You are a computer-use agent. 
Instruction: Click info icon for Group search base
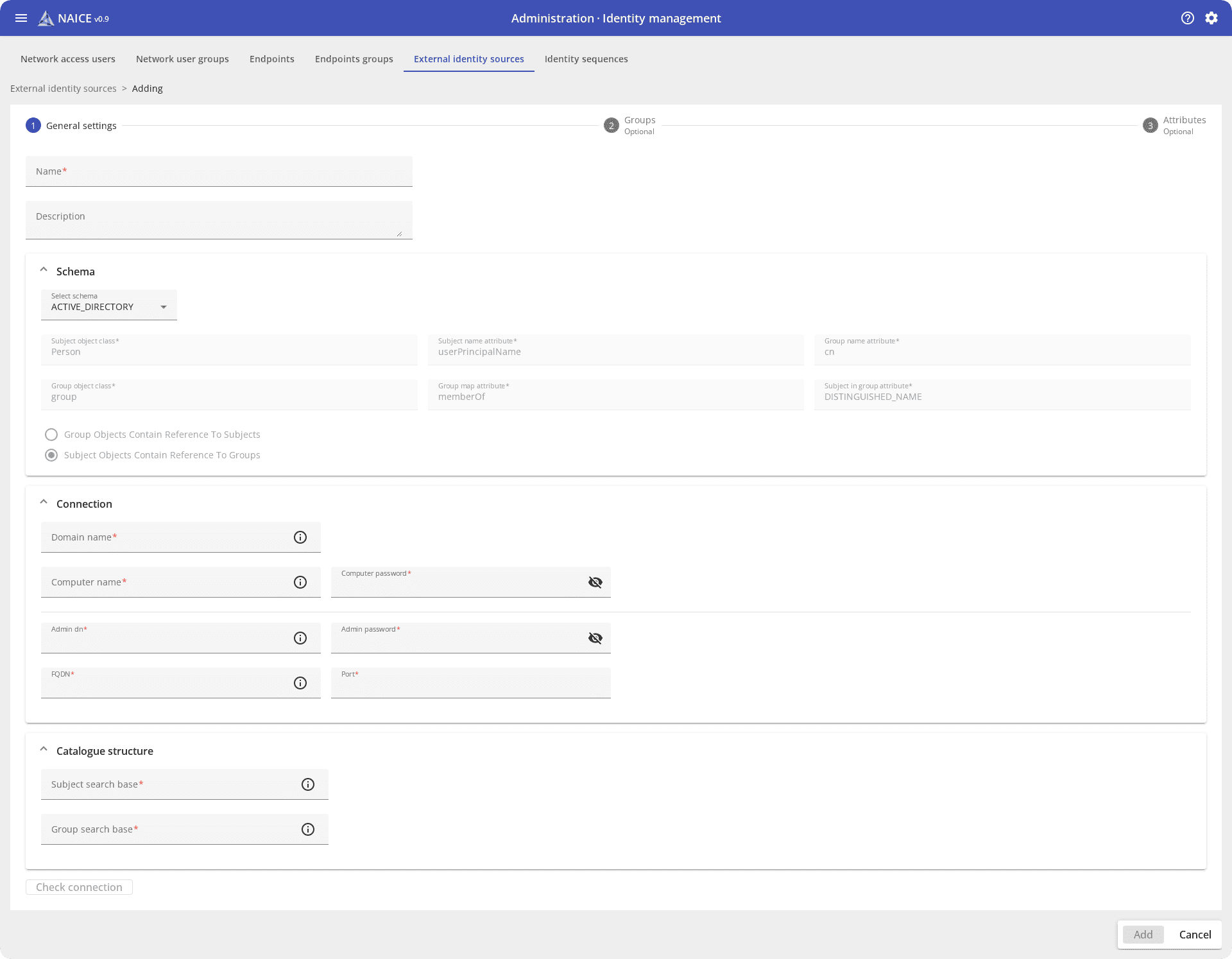308,829
